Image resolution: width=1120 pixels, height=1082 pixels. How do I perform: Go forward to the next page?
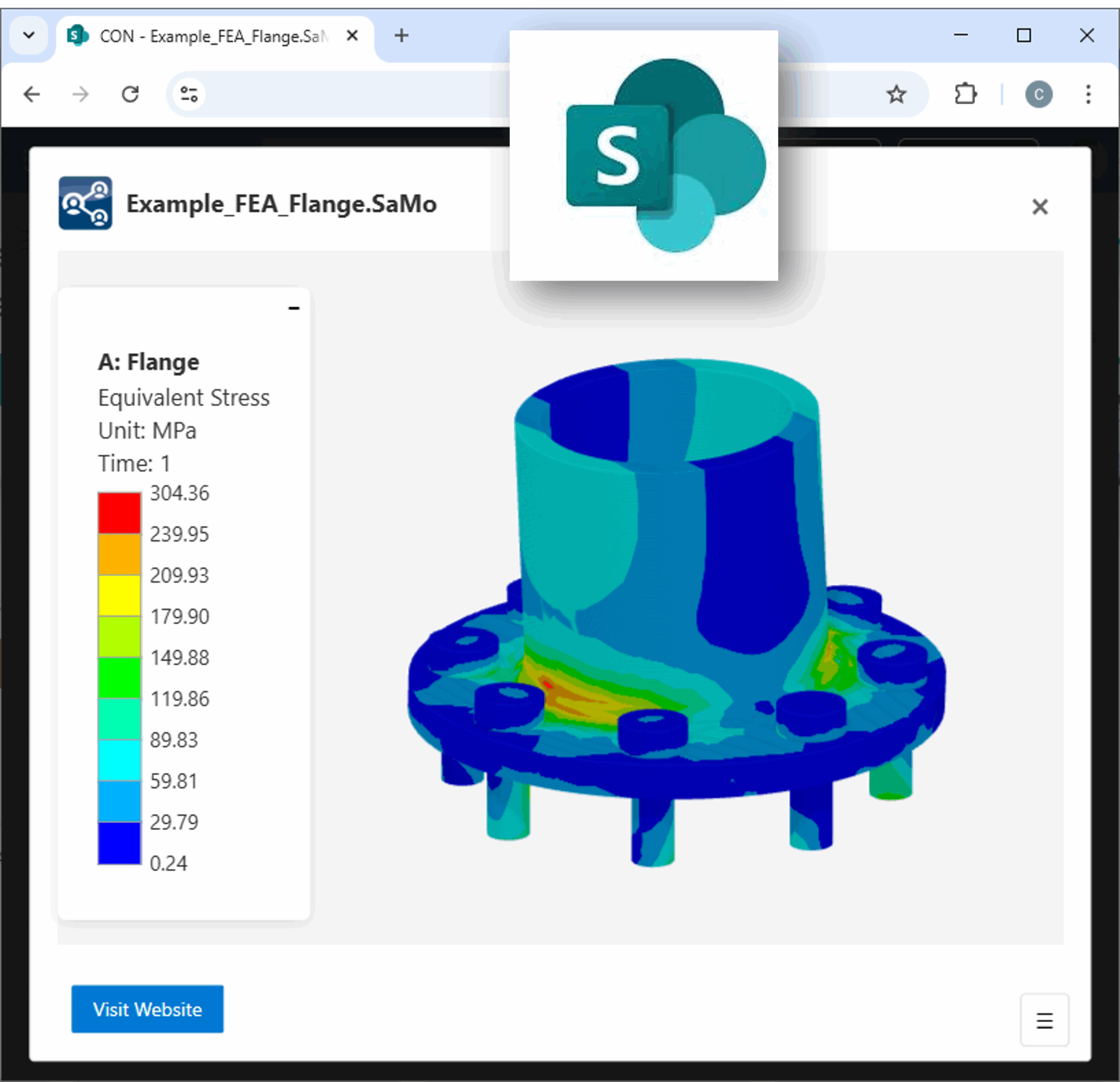[x=81, y=94]
